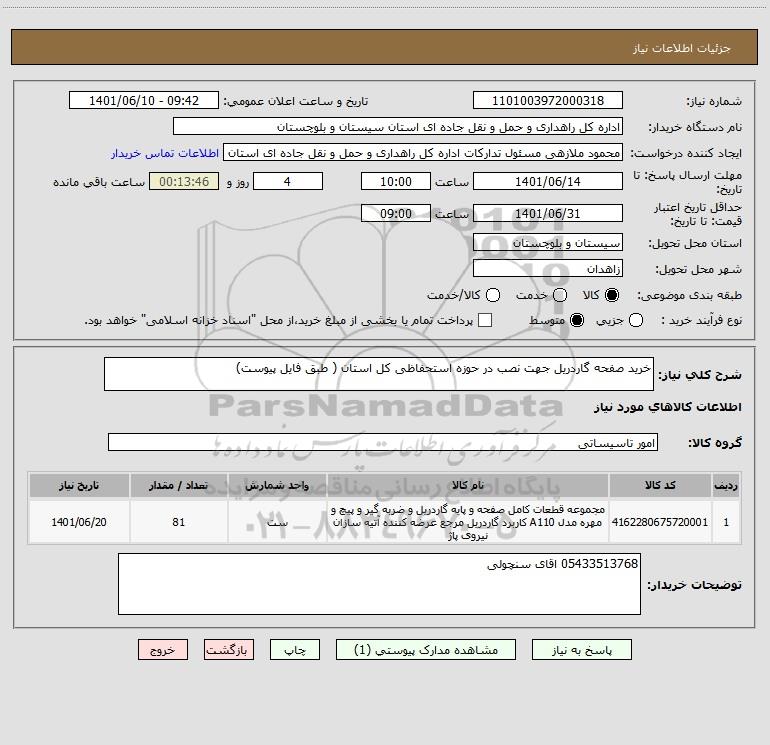This screenshot has width=770, height=745.
Task: Click the price validity date 1401/06/31
Action: (x=548, y=214)
